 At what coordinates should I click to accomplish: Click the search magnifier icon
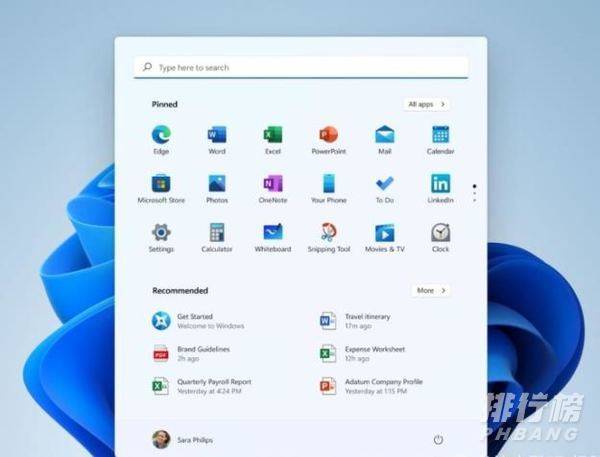[x=147, y=67]
